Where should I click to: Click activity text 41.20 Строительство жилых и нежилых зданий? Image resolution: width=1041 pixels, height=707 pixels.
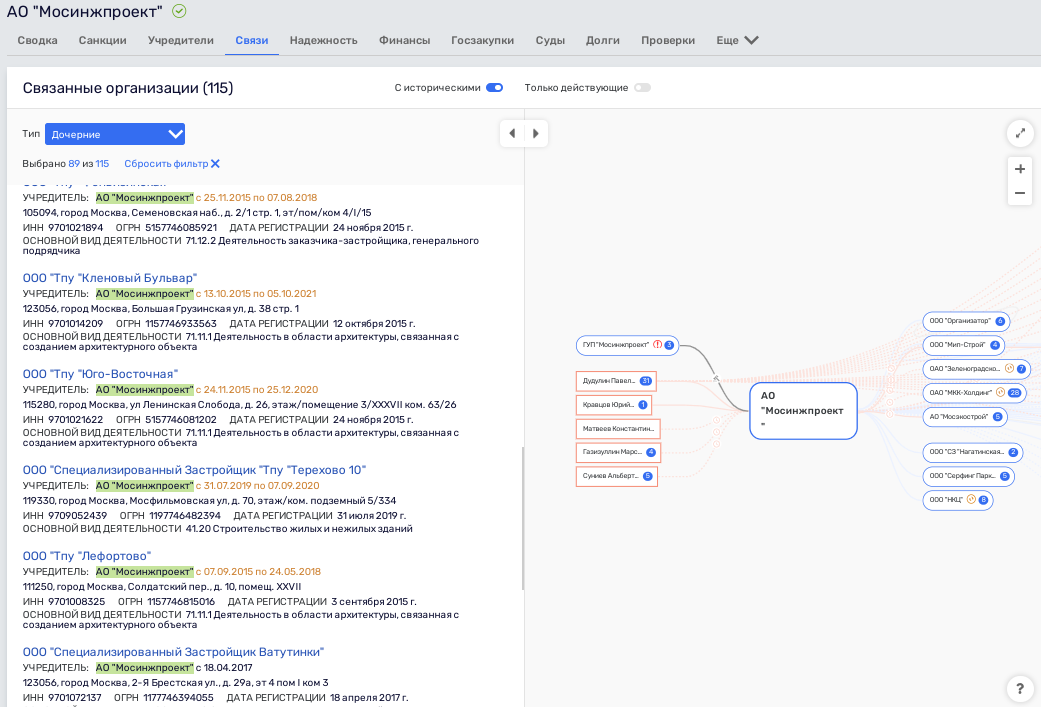pos(299,529)
